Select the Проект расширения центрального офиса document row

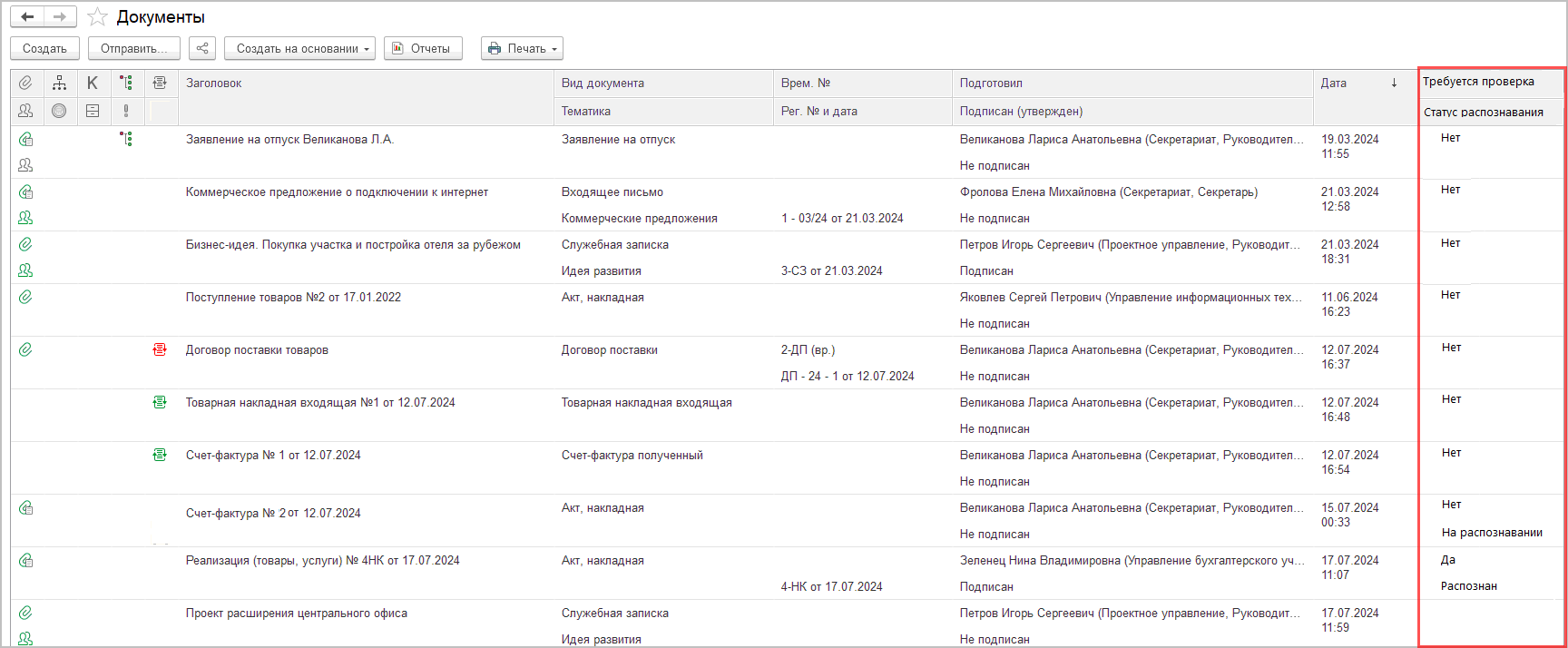click(297, 614)
